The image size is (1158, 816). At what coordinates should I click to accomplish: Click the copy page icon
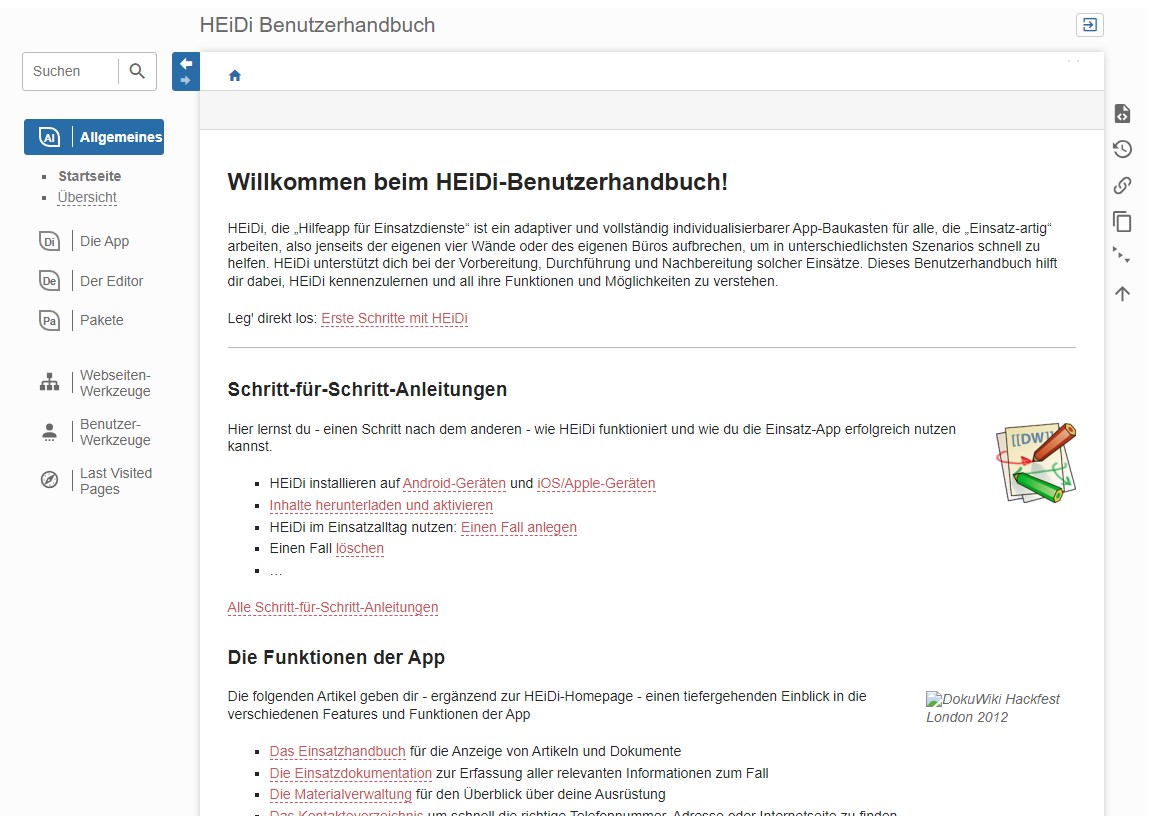(x=1122, y=221)
